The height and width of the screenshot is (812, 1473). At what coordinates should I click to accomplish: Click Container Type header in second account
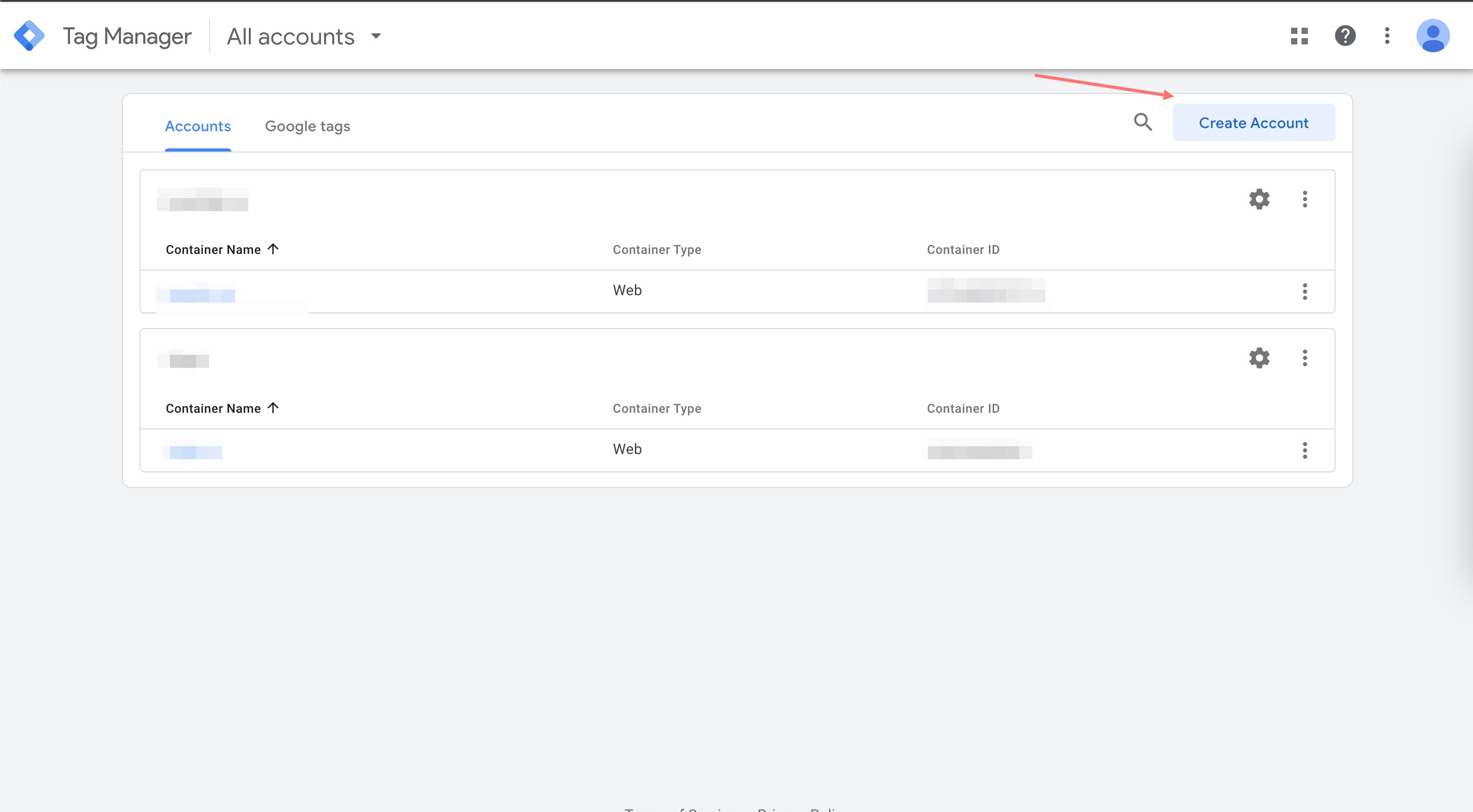point(657,409)
